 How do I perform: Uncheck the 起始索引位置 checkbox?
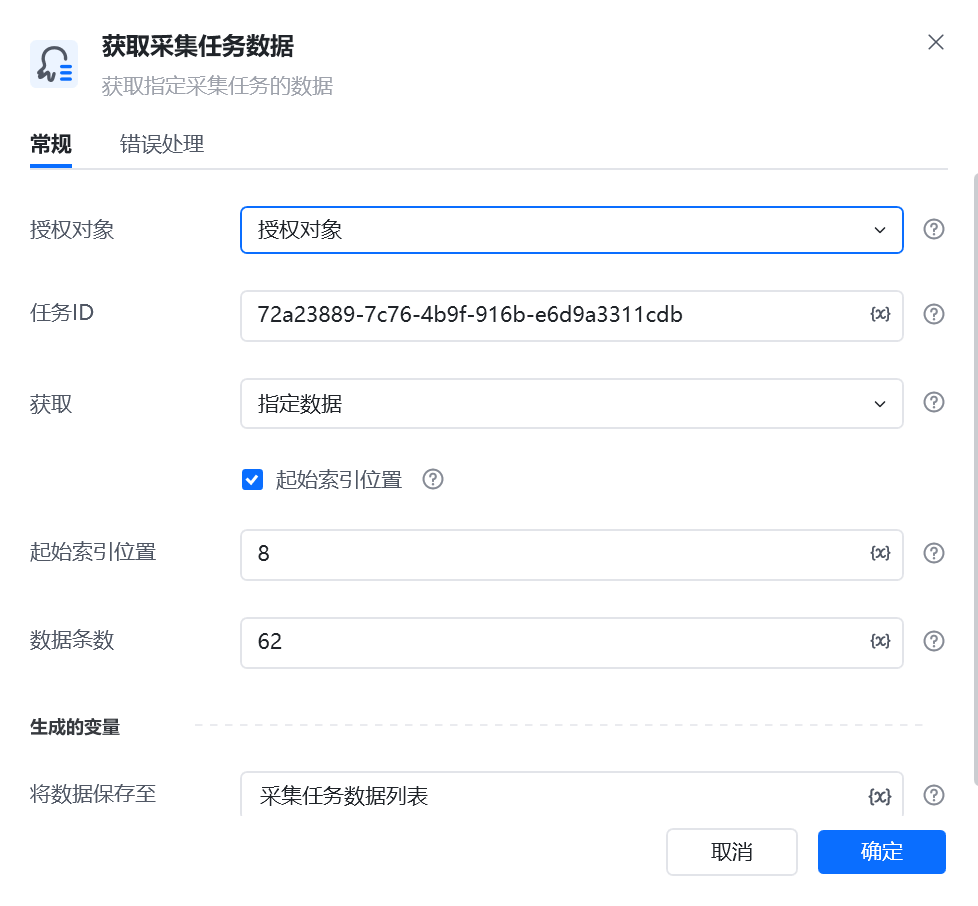(252, 480)
